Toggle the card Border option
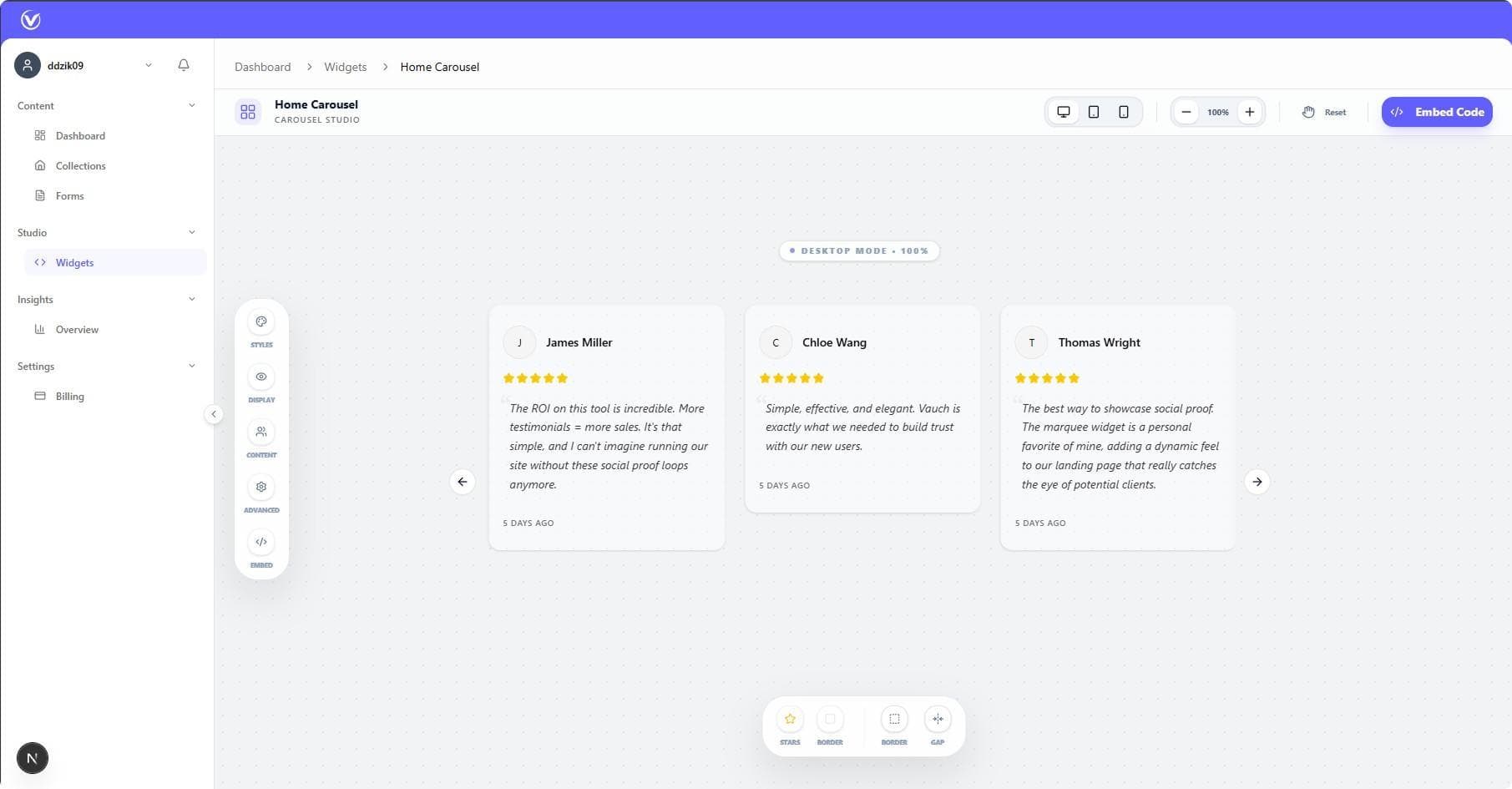The image size is (1512, 789). point(830,718)
